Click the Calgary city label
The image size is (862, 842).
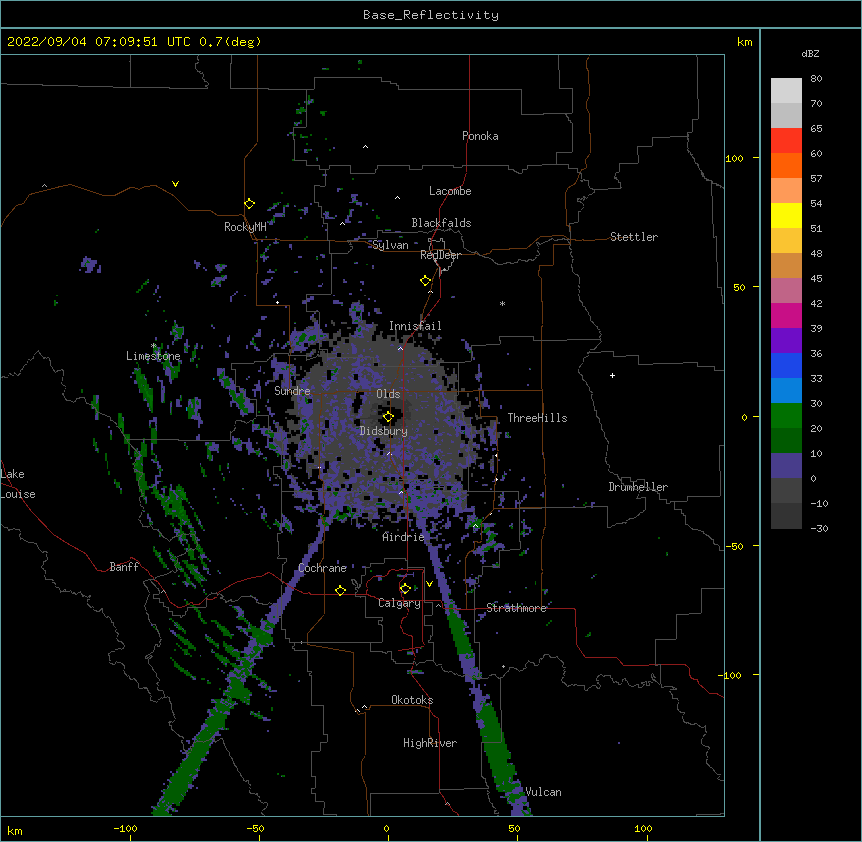399,603
